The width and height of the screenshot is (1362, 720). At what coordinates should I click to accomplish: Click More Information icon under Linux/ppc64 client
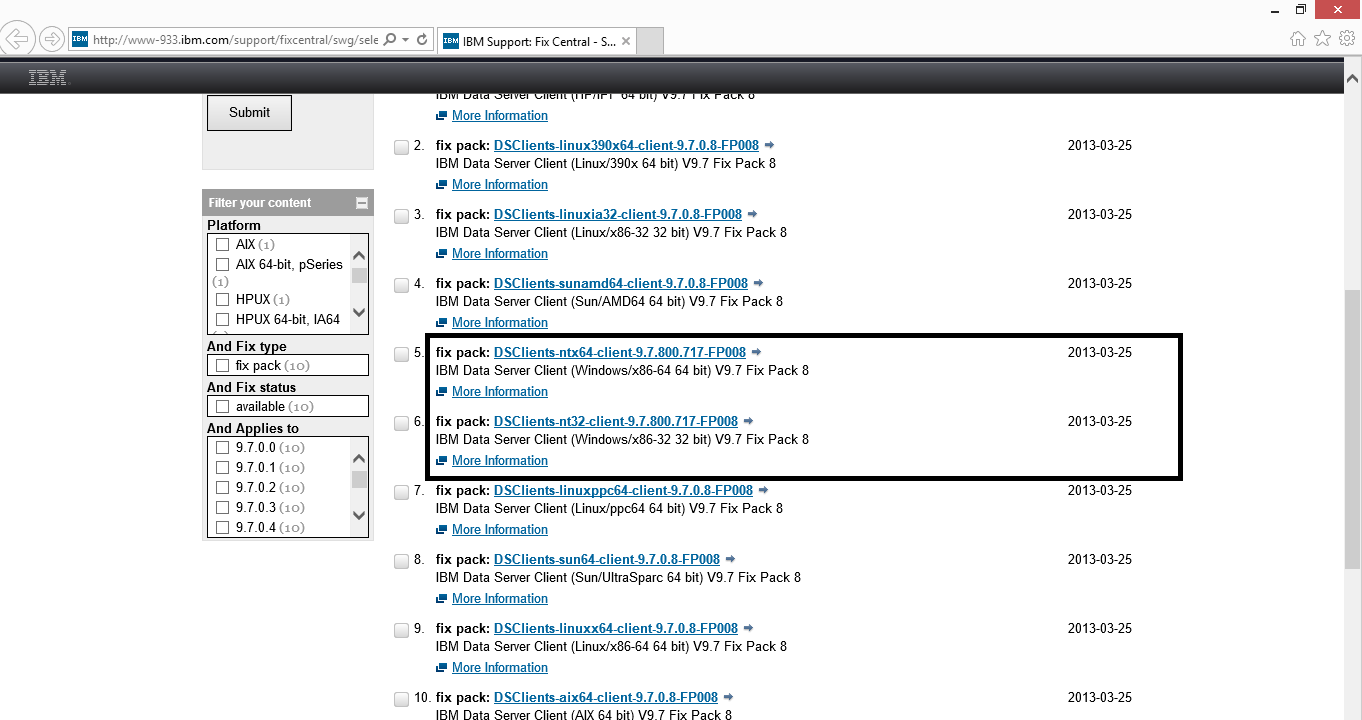442,531
